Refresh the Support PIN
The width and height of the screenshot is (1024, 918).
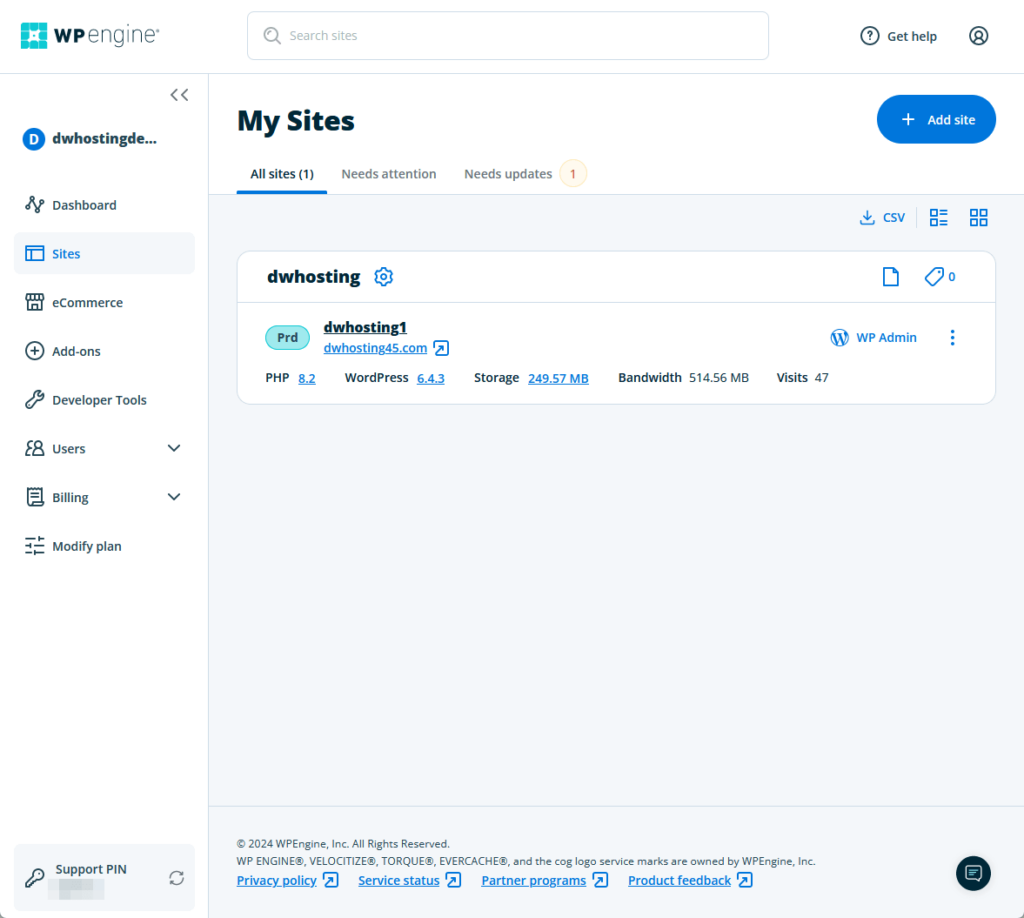[x=176, y=878]
